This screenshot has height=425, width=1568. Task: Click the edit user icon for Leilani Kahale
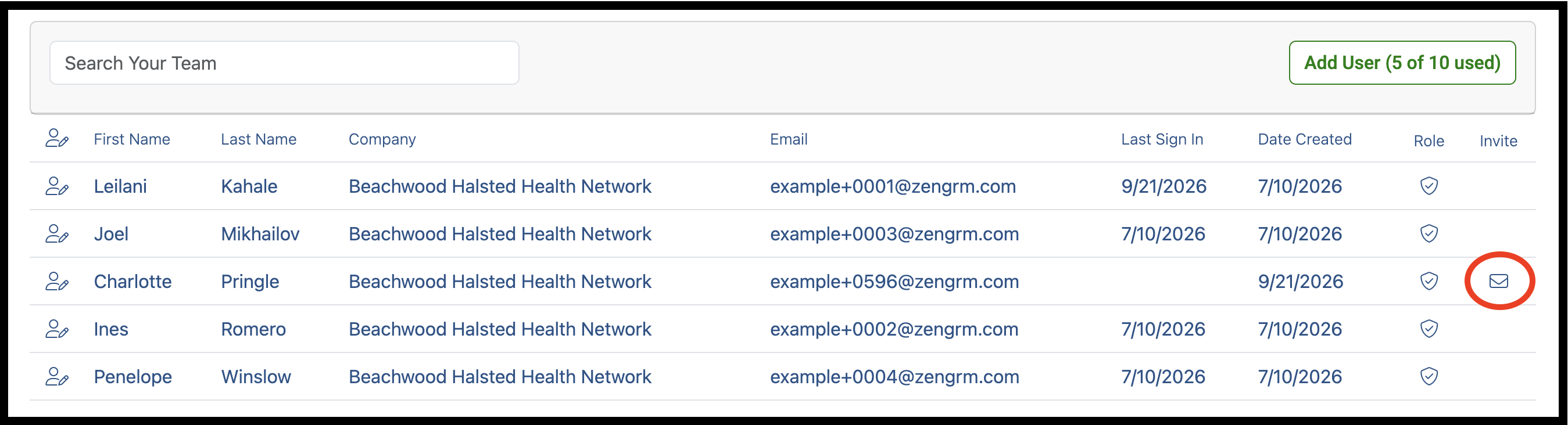56,186
